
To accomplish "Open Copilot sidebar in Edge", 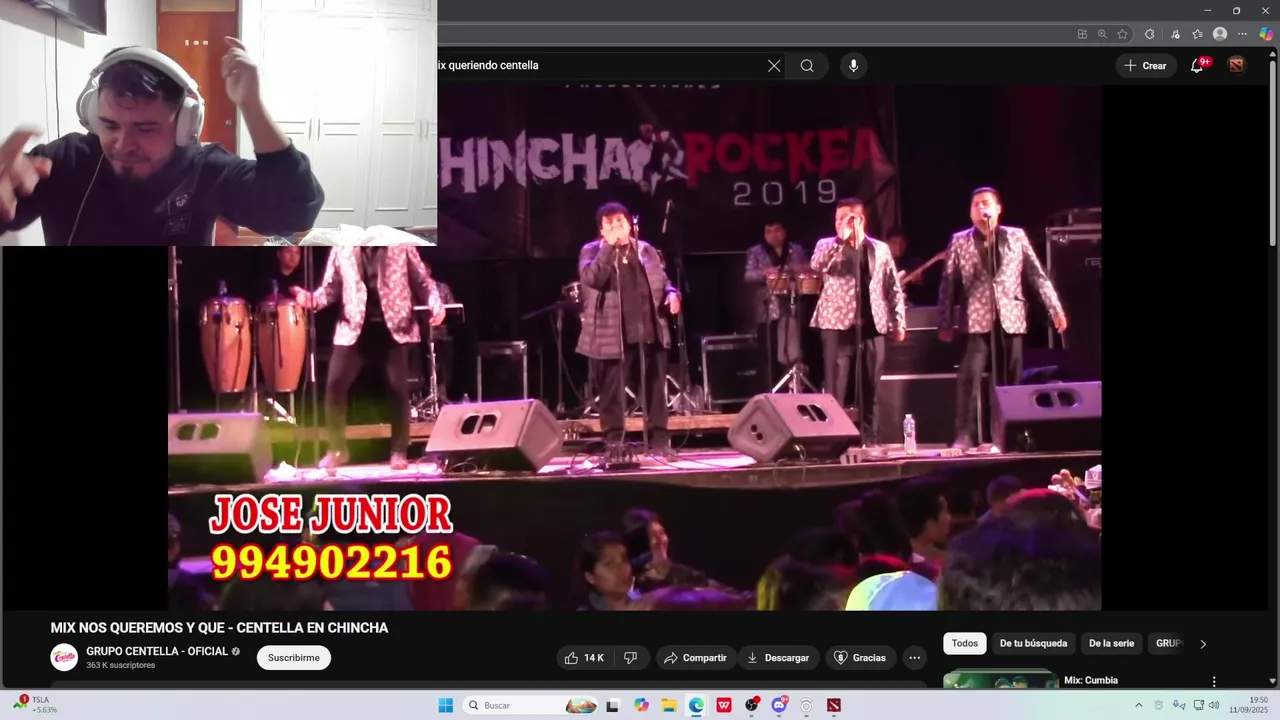I will coord(1266,34).
